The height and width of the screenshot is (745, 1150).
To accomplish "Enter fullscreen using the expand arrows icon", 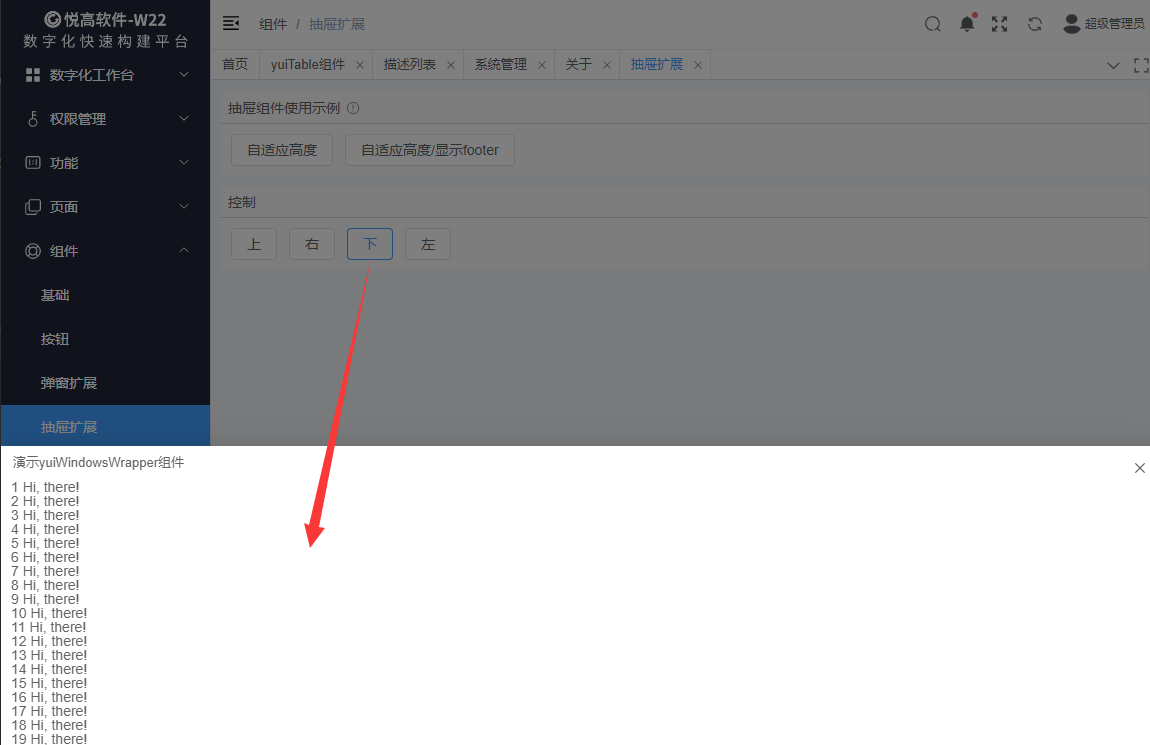I will (x=1000, y=23).
